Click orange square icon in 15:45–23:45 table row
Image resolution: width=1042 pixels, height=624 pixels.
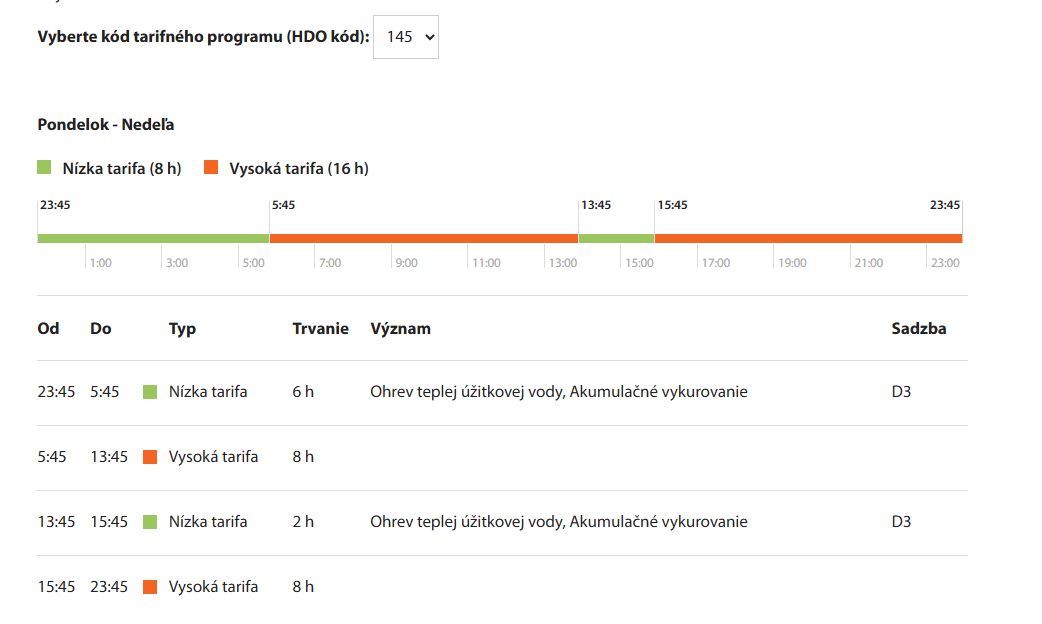point(150,587)
